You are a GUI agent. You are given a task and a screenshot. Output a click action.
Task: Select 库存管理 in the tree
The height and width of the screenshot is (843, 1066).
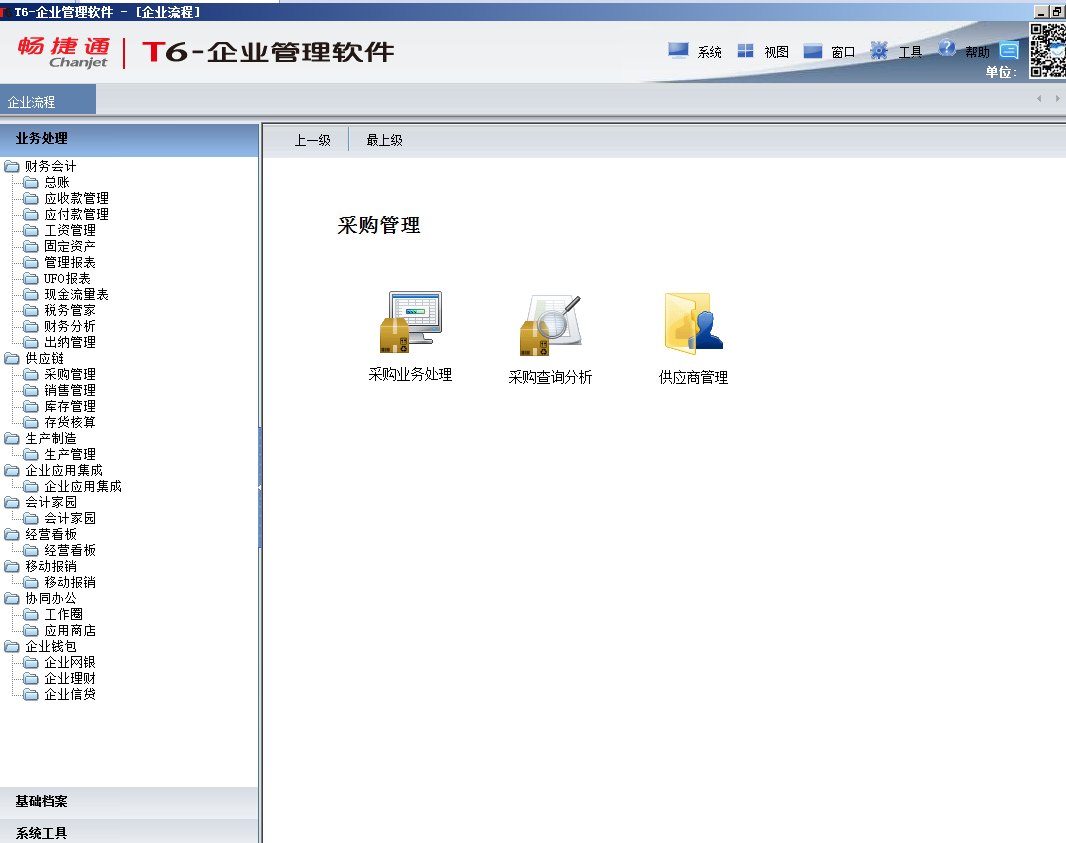click(x=70, y=407)
